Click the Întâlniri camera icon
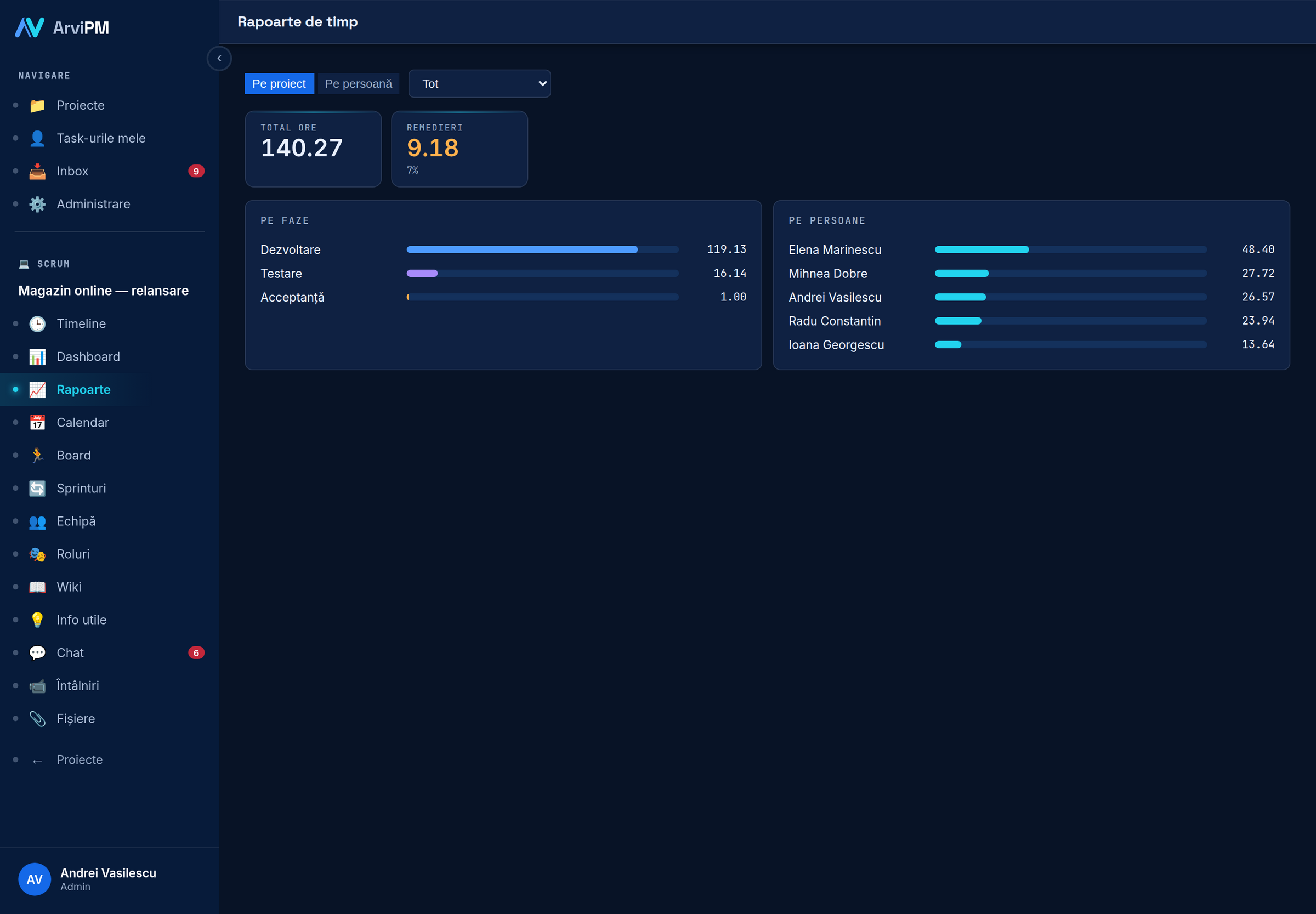 click(x=37, y=686)
